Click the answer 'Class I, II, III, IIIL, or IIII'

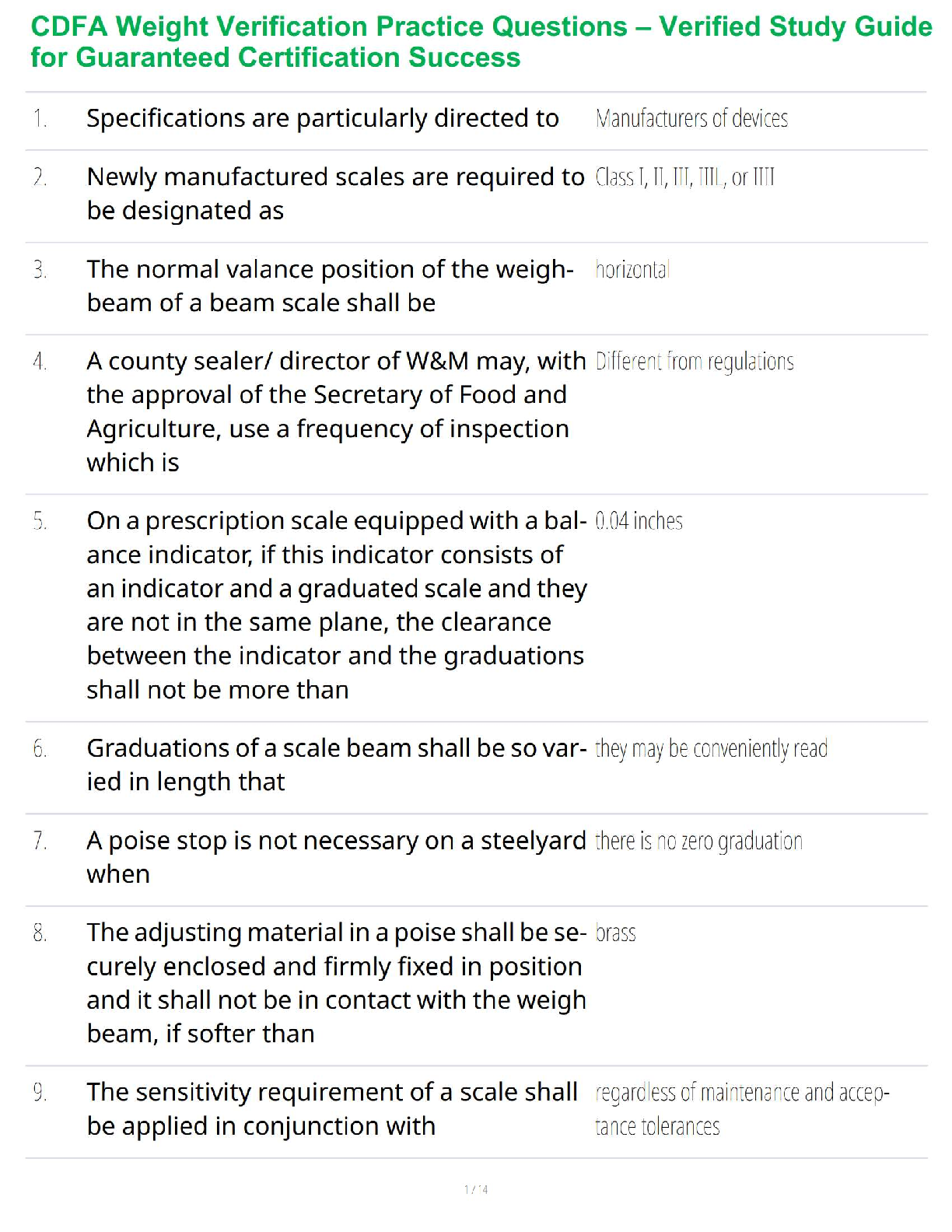tap(684, 177)
